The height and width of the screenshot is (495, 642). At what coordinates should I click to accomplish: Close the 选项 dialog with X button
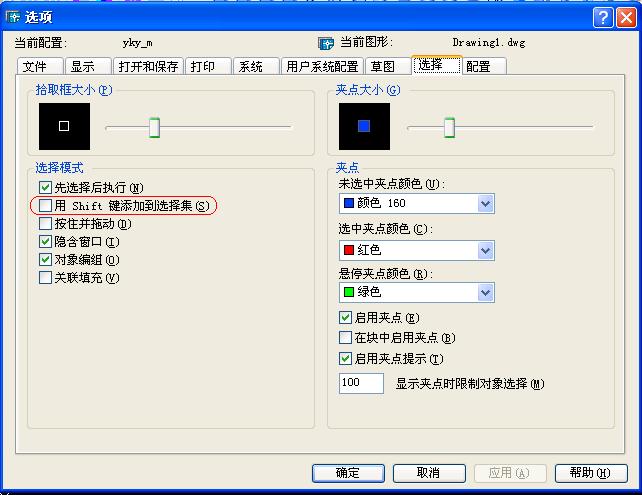626,18
